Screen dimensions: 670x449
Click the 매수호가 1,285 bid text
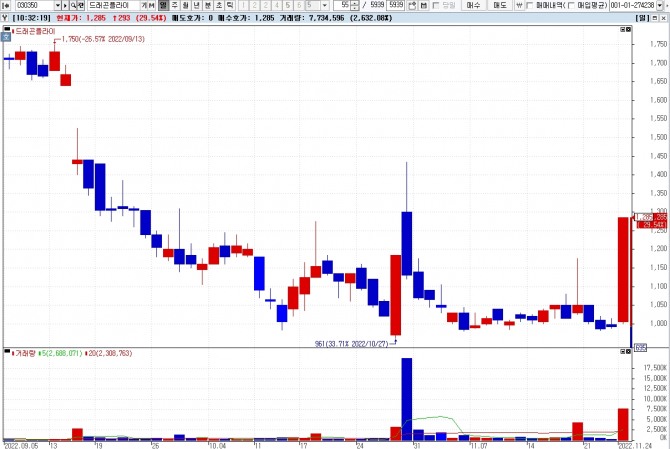pos(246,18)
